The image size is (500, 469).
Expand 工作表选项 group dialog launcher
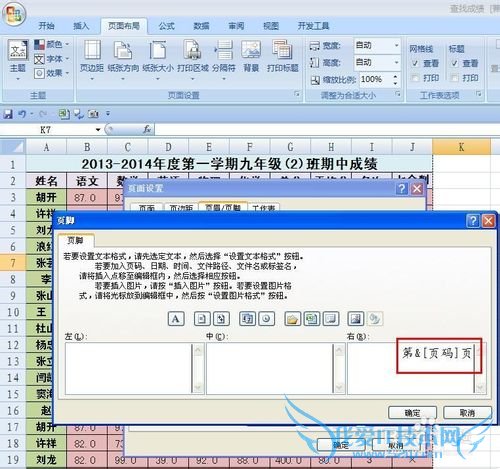(x=479, y=94)
